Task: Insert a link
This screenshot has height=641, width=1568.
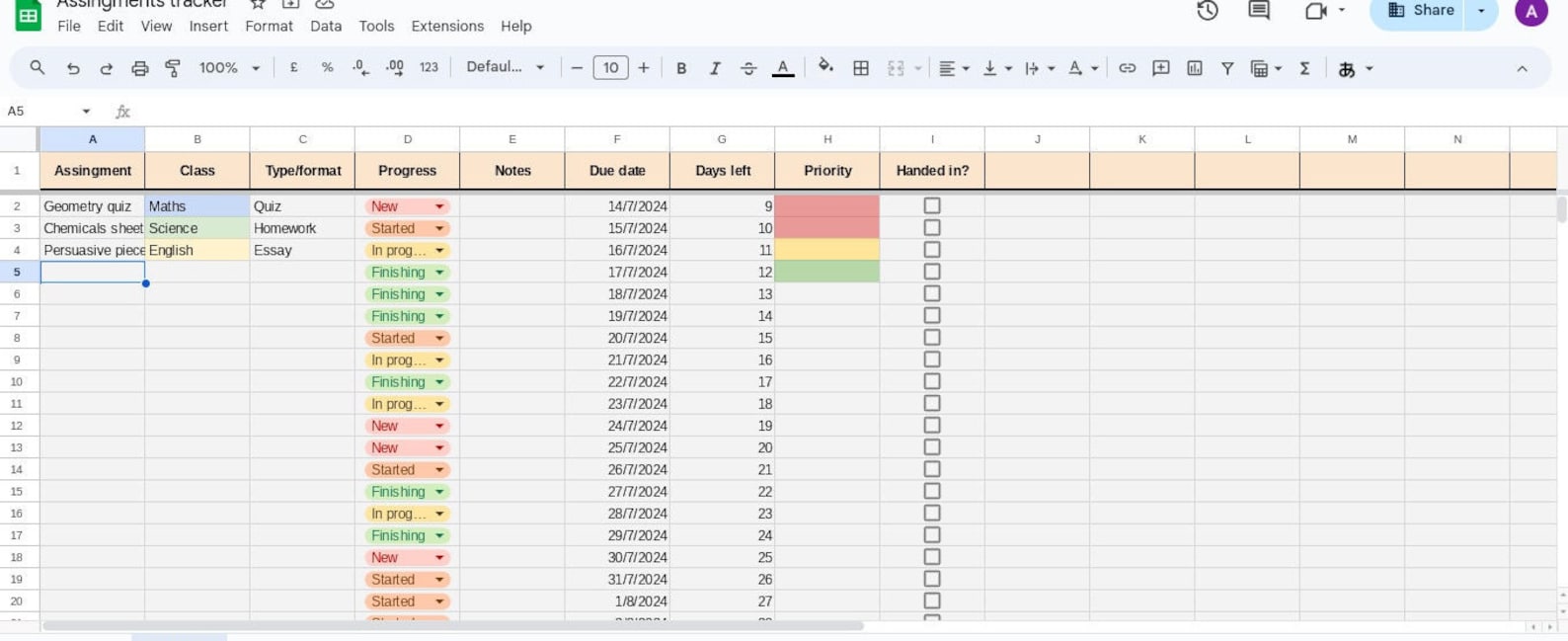Action: click(x=1127, y=68)
